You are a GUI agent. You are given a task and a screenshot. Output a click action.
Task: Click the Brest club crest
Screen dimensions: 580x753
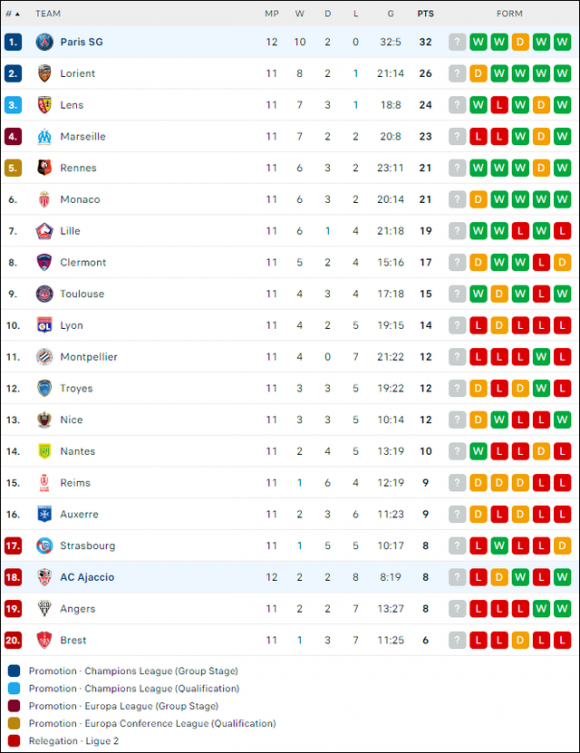click(x=44, y=640)
